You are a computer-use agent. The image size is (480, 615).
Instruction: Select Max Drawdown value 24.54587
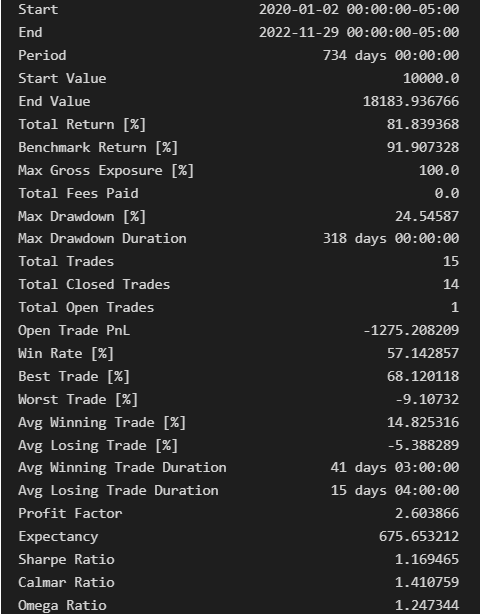(x=427, y=216)
